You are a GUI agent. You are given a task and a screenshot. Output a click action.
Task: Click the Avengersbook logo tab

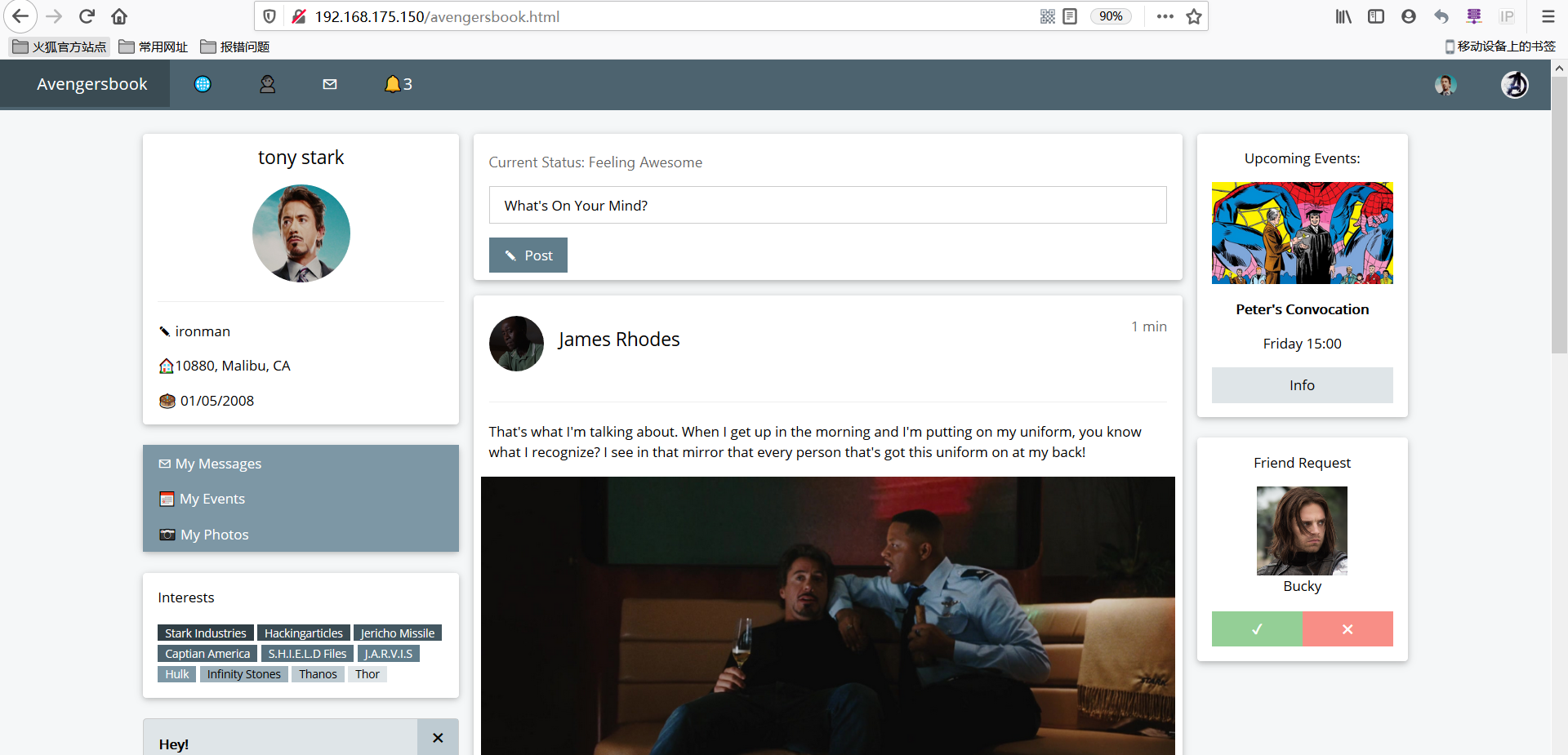click(85, 84)
